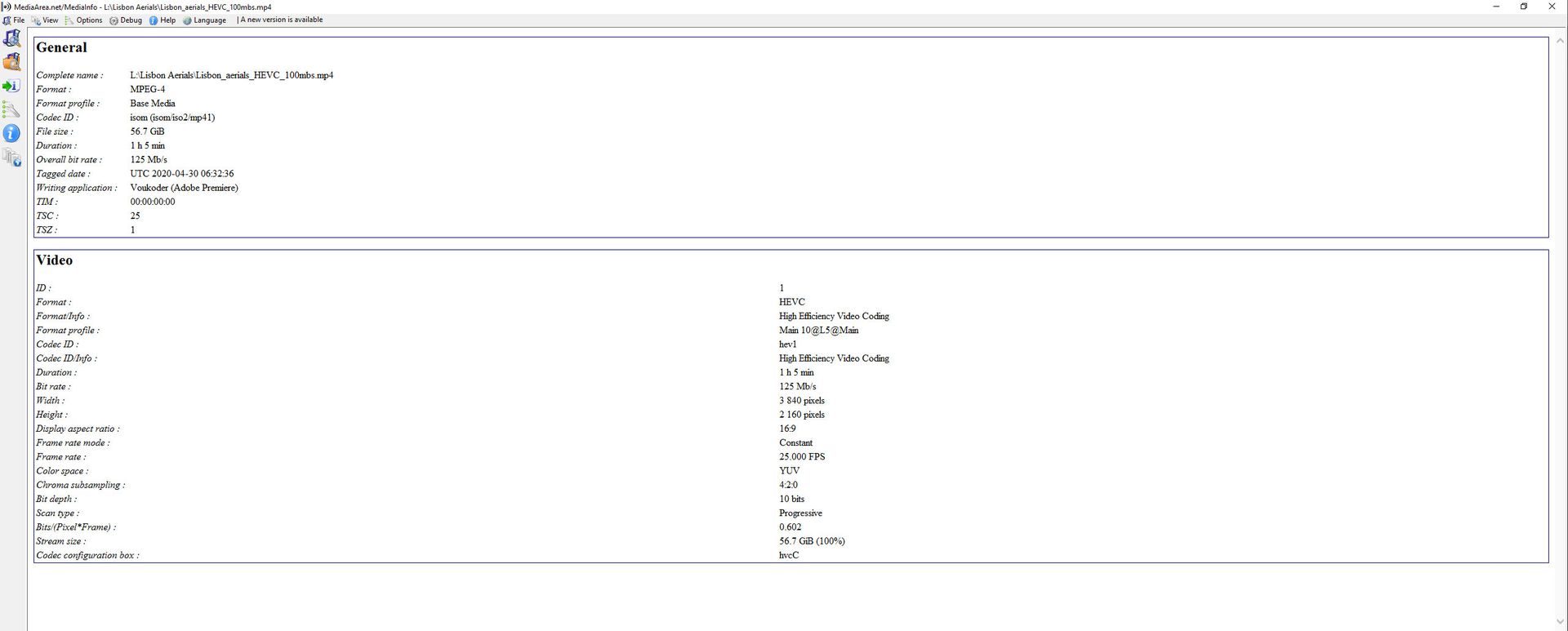Click the 'A new version is available' notice
The image size is (1568, 631).
281,20
